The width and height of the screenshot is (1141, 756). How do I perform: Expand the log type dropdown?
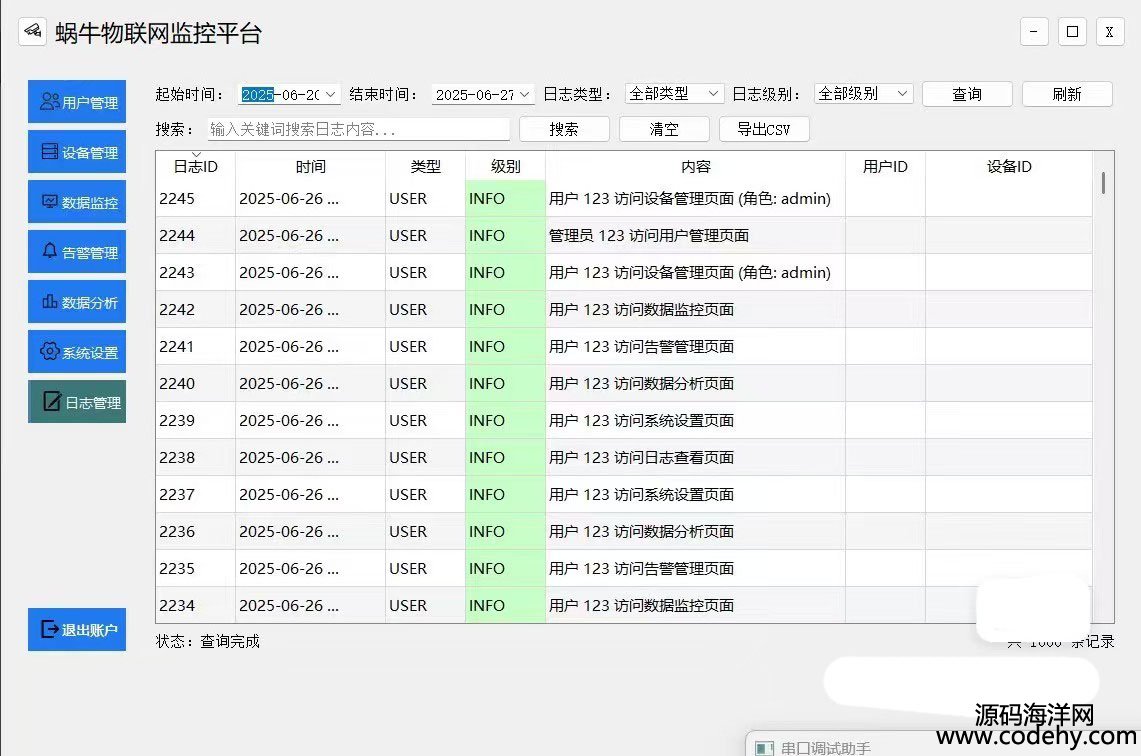713,93
